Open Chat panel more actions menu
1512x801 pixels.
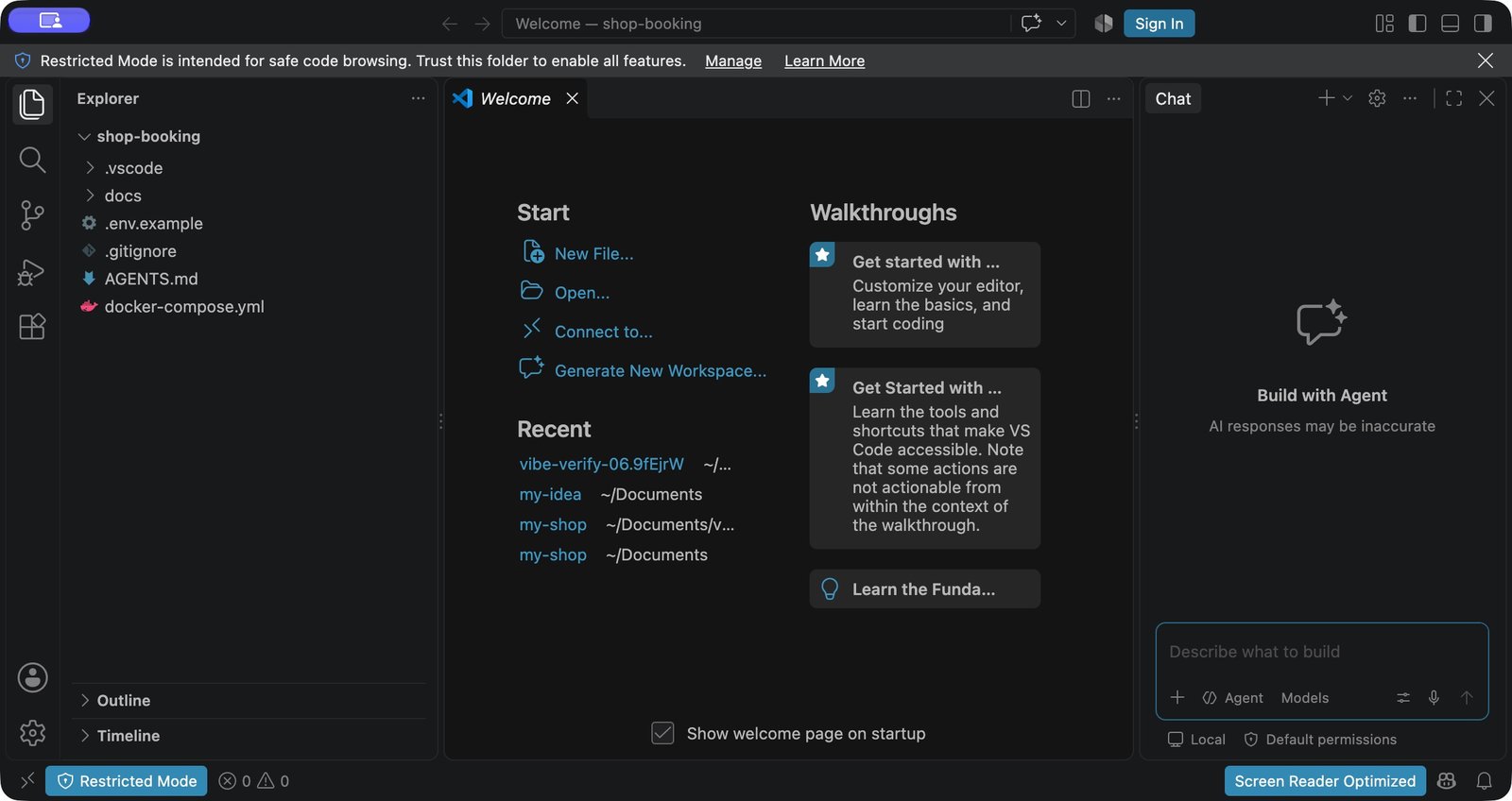(1410, 98)
